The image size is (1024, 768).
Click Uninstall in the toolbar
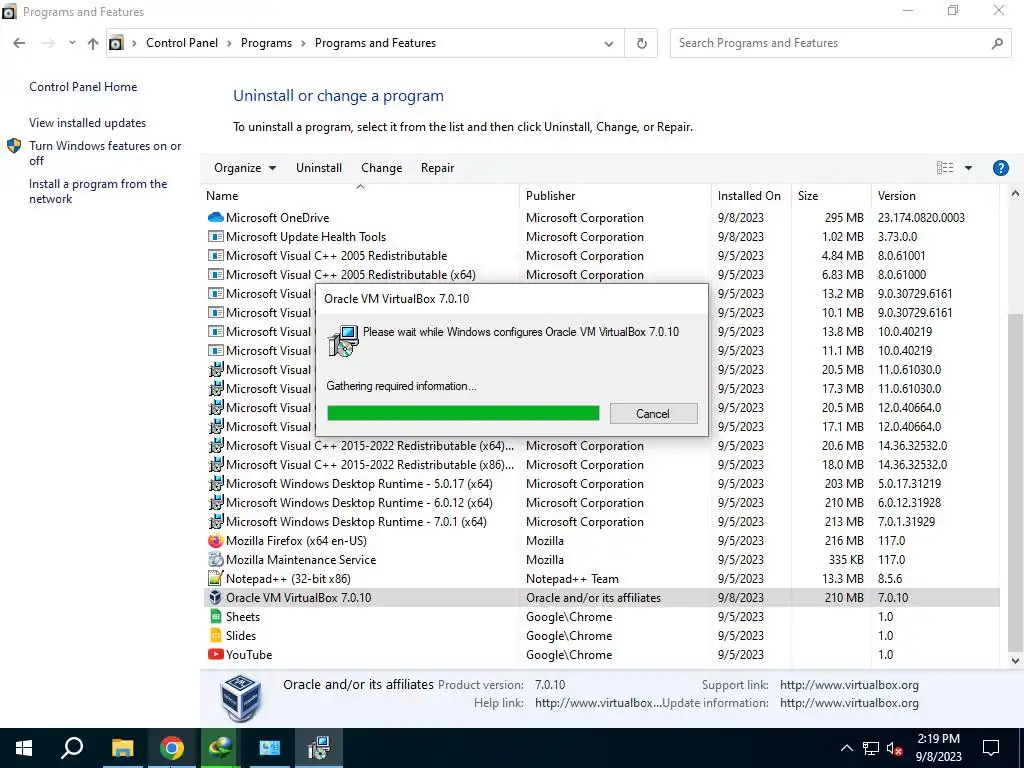319,168
